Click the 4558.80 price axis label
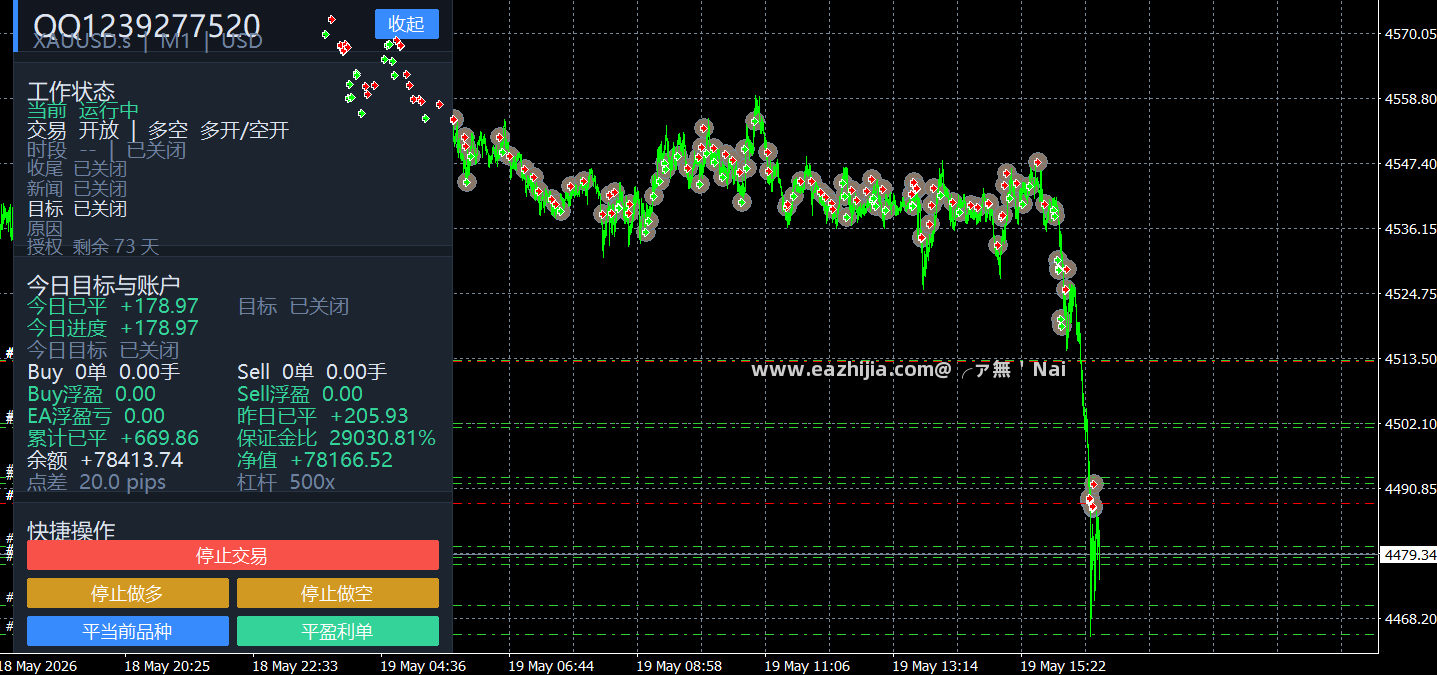 (1410, 99)
